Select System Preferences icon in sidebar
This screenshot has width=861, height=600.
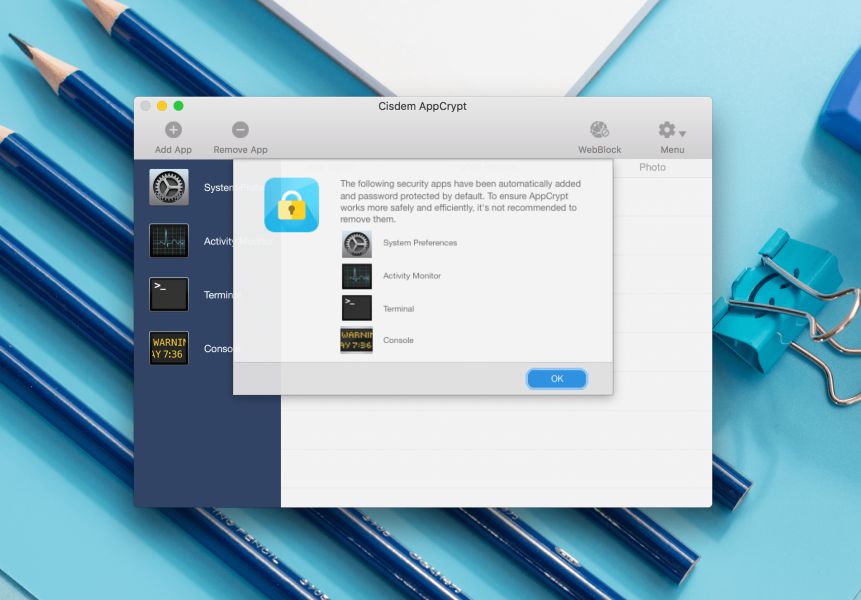tap(169, 187)
